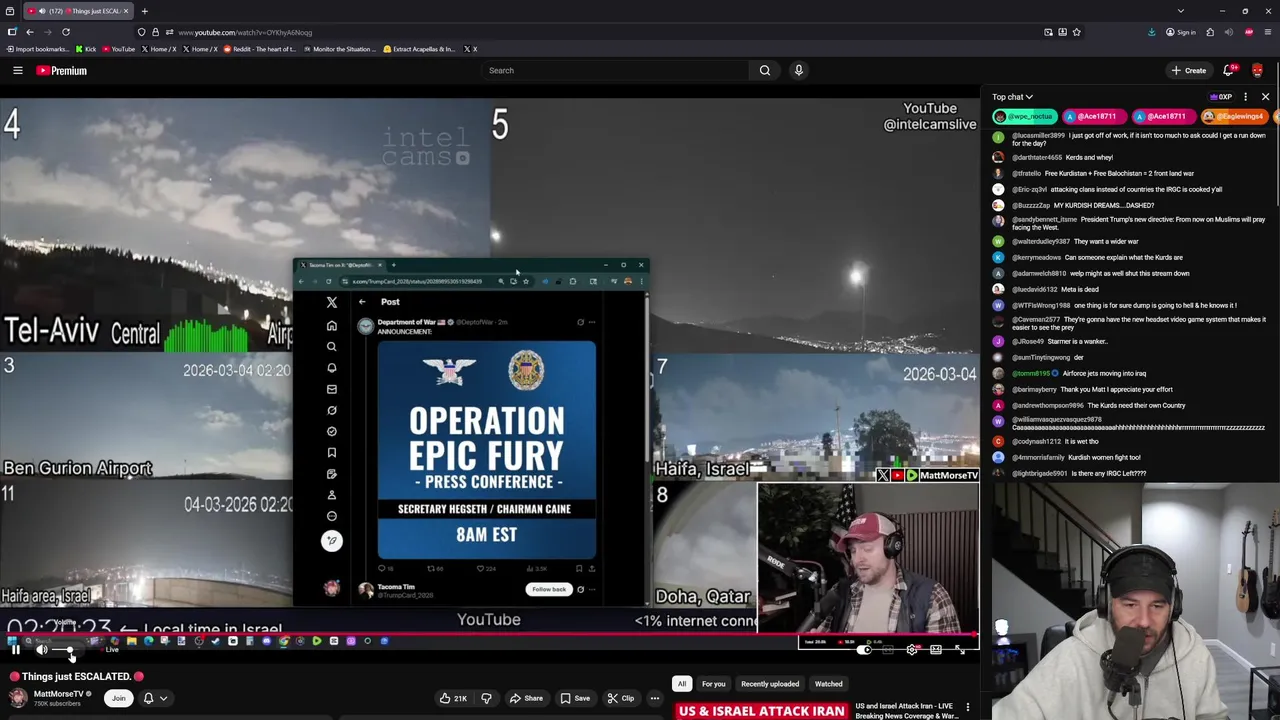Open @tommi8195 chat message author
The width and height of the screenshot is (1280, 720).
(x=1030, y=373)
